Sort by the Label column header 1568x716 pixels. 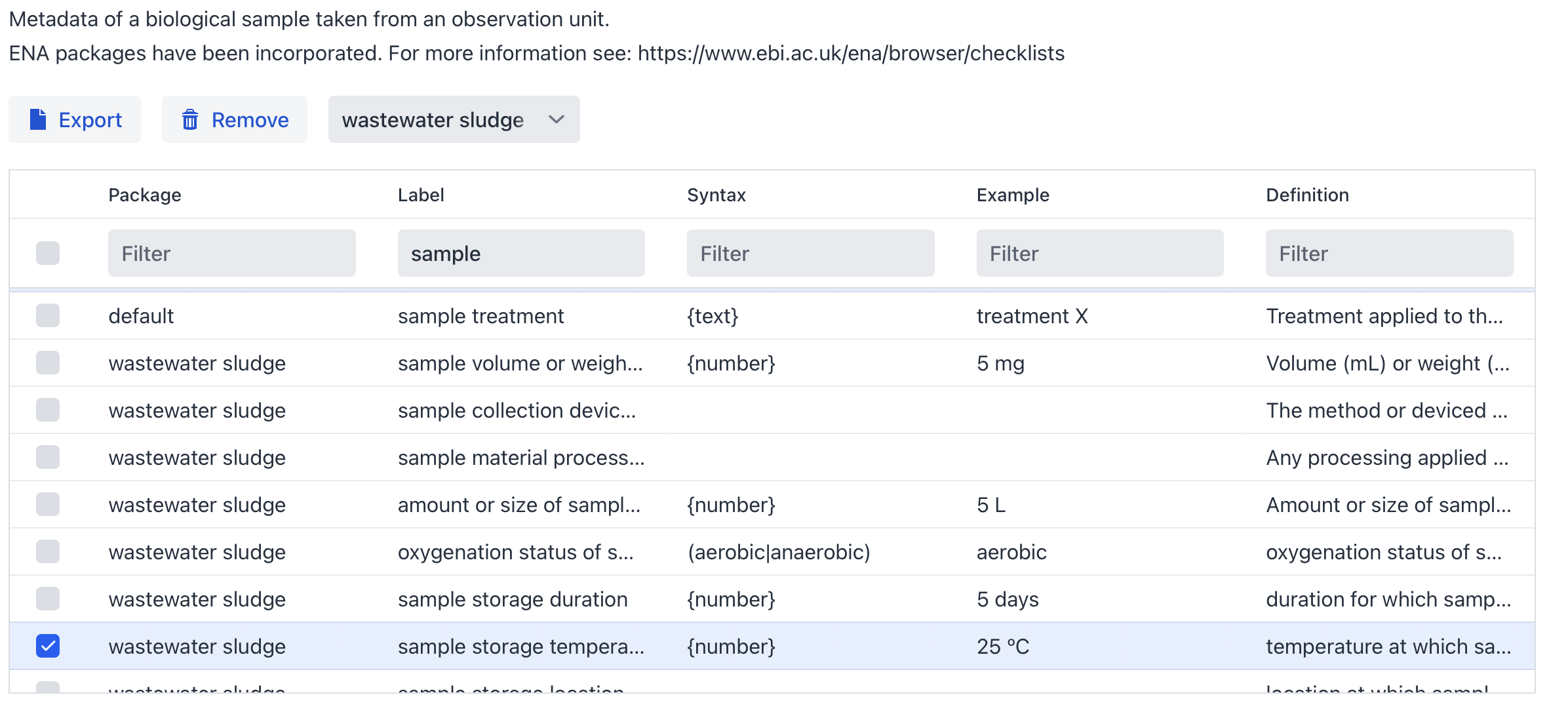(421, 195)
